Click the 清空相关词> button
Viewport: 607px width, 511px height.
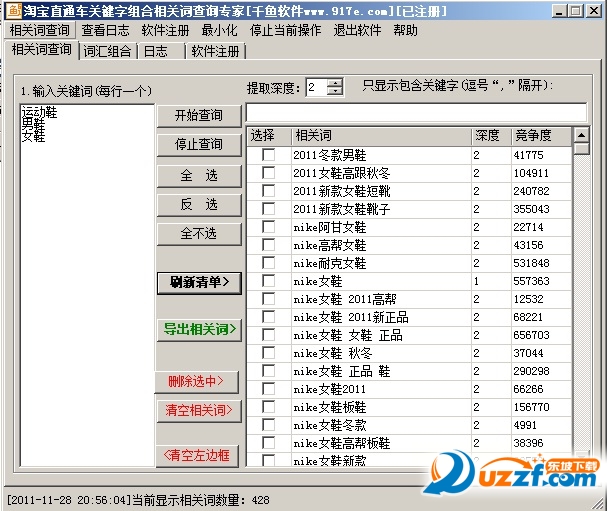[x=199, y=411]
